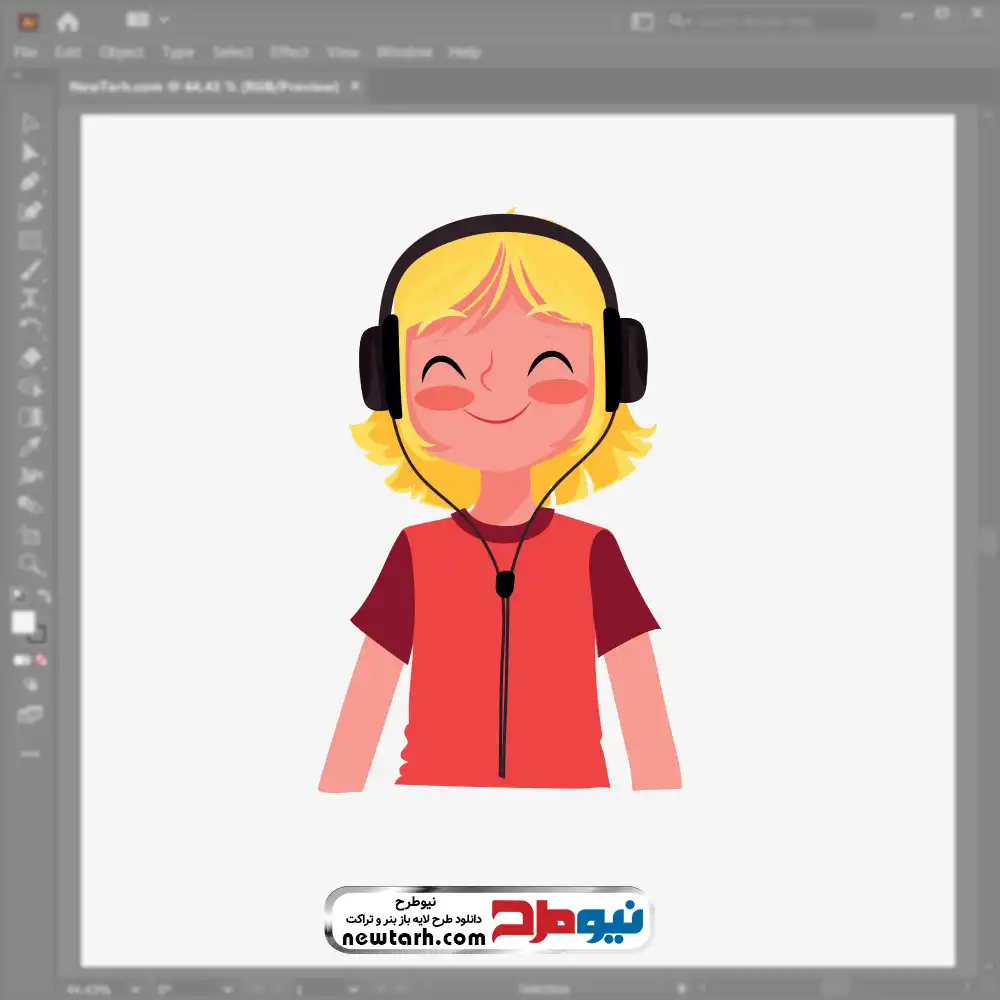Select the Zoom magnifier tool

tap(30, 564)
